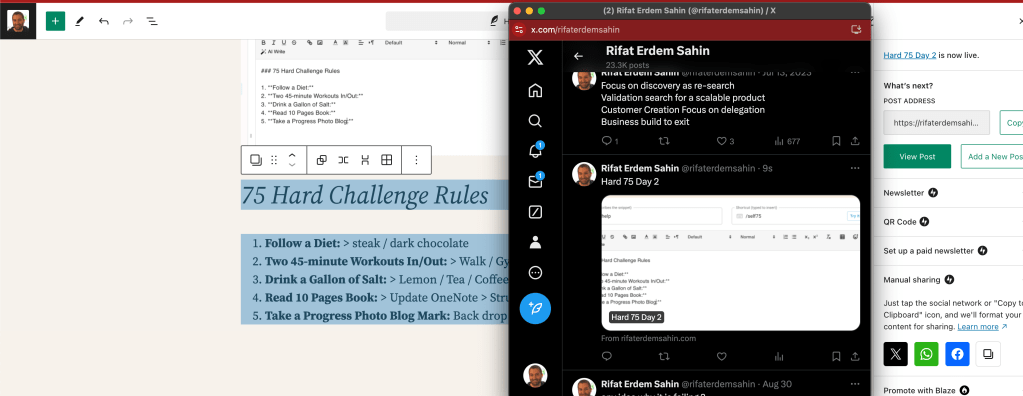View analytics of 'Hard 75 Day 2' post
Image resolution: width=1023 pixels, height=396 pixels.
778,356
